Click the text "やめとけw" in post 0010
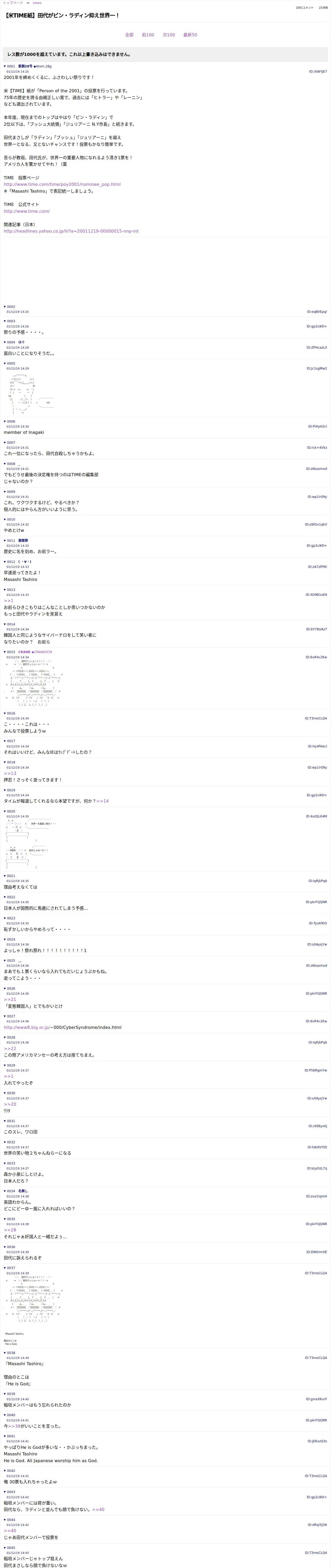Viewport: 336px width, 1568px height. coord(14,530)
